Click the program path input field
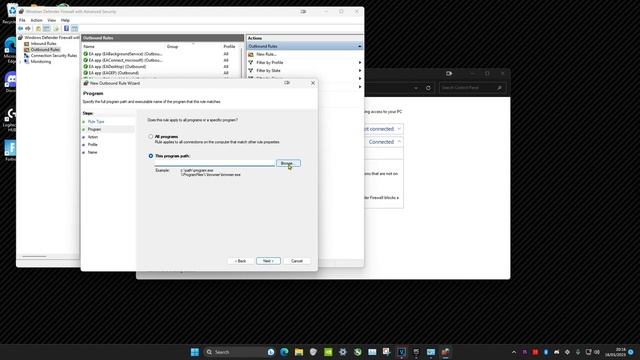Viewport: 640px width, 360px height. (215, 163)
